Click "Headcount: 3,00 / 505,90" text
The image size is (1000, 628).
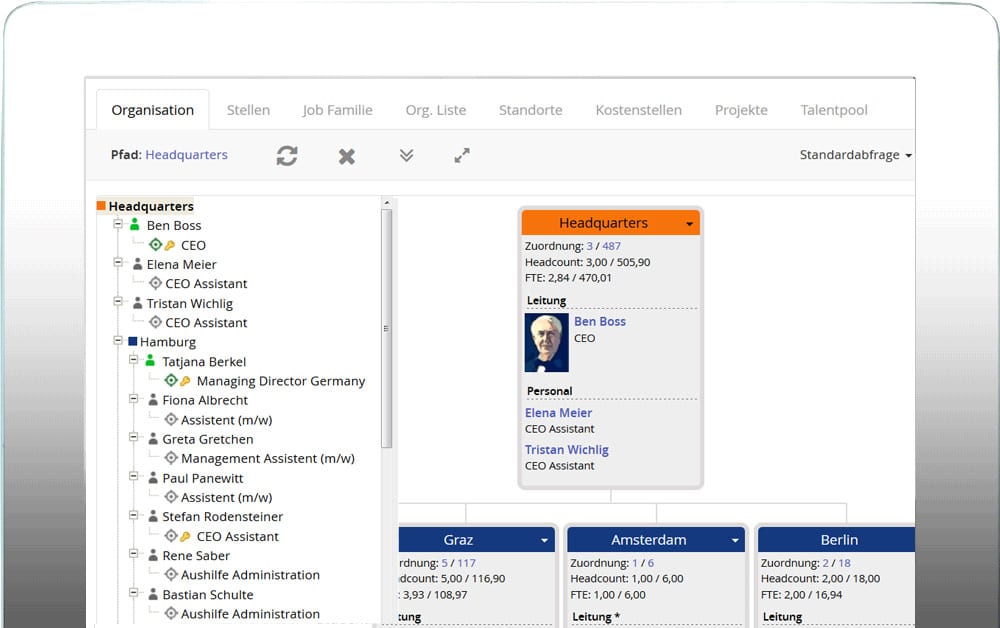point(587,261)
